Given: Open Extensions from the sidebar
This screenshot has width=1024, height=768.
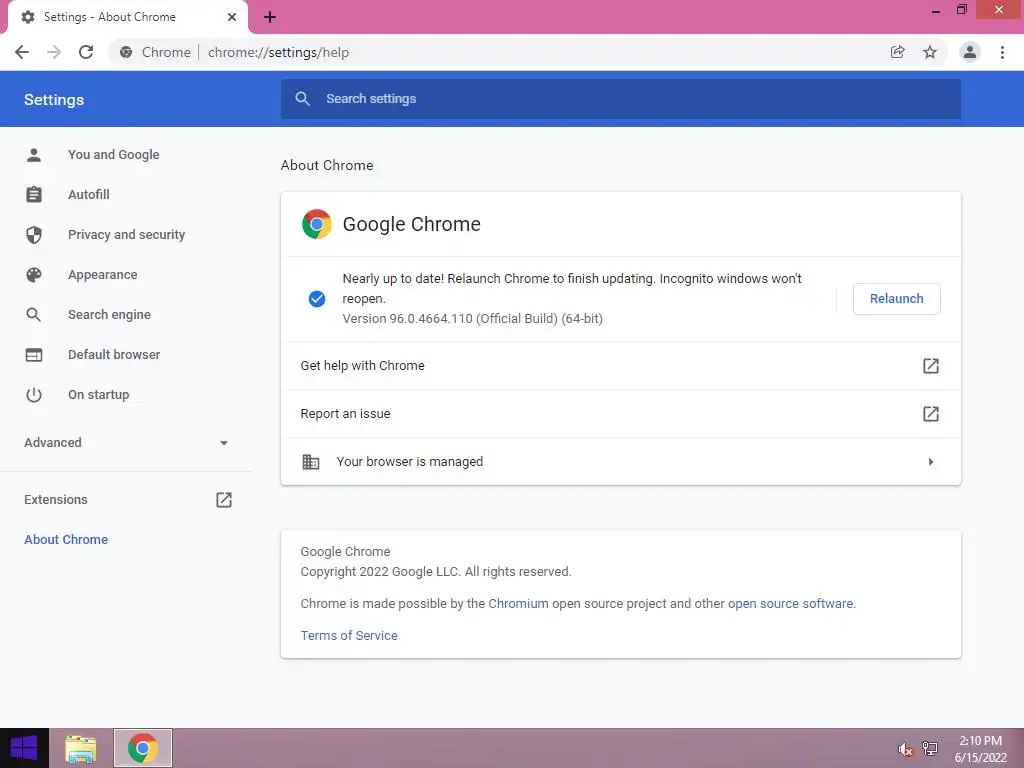Looking at the screenshot, I should pos(56,500).
